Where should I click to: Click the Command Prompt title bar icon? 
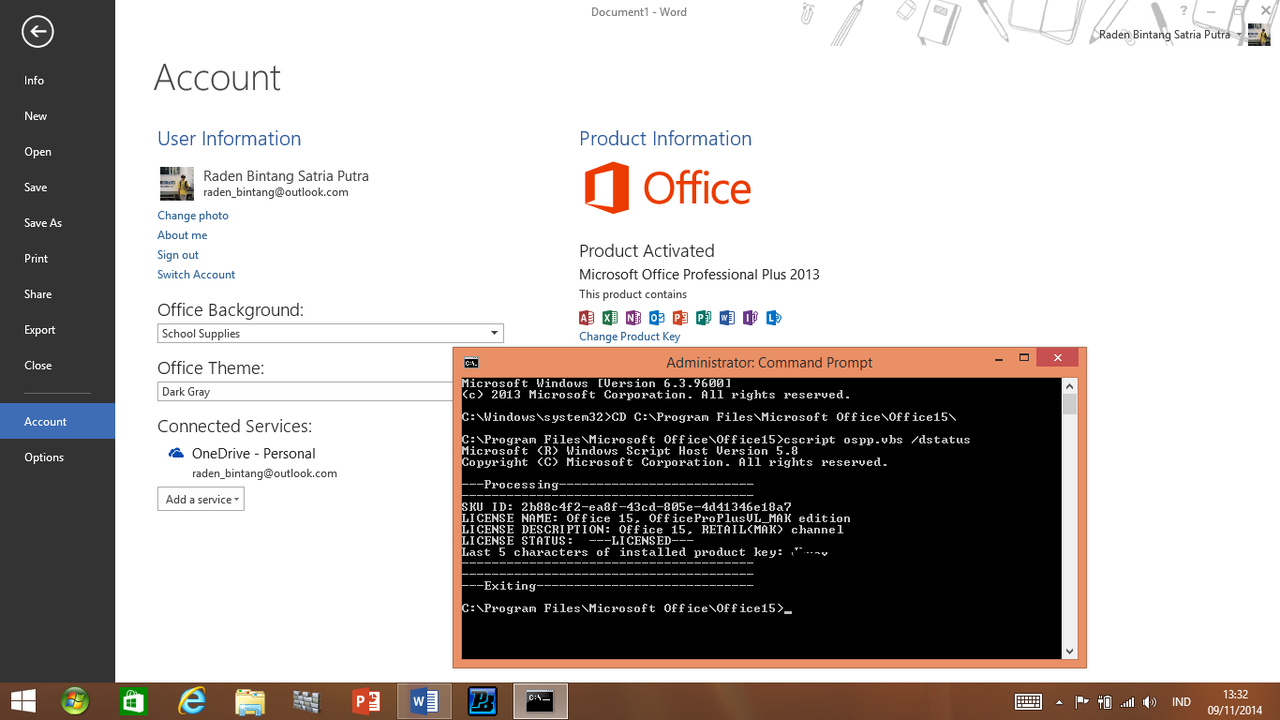coord(471,362)
